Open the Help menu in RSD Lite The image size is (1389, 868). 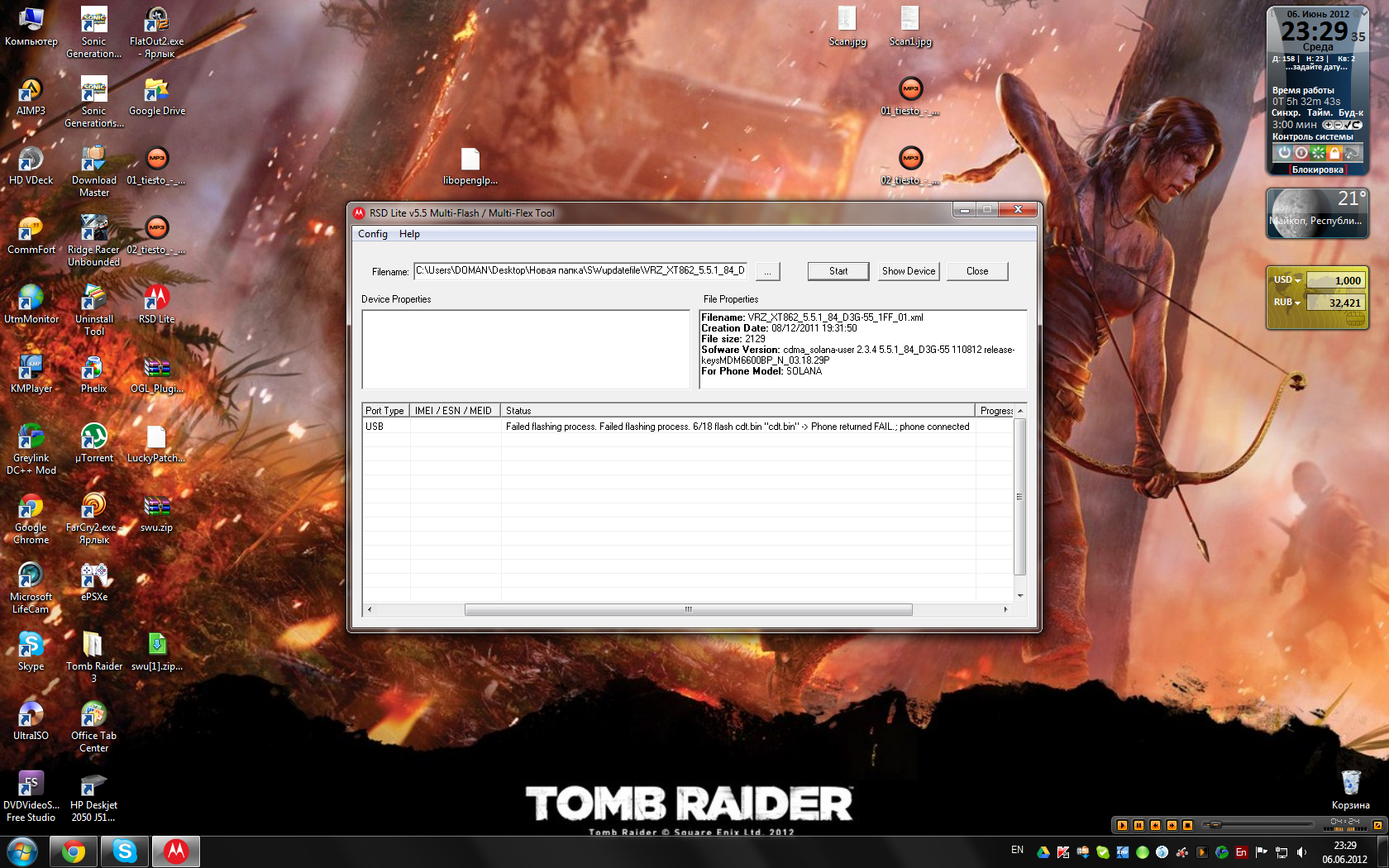pyautogui.click(x=409, y=234)
